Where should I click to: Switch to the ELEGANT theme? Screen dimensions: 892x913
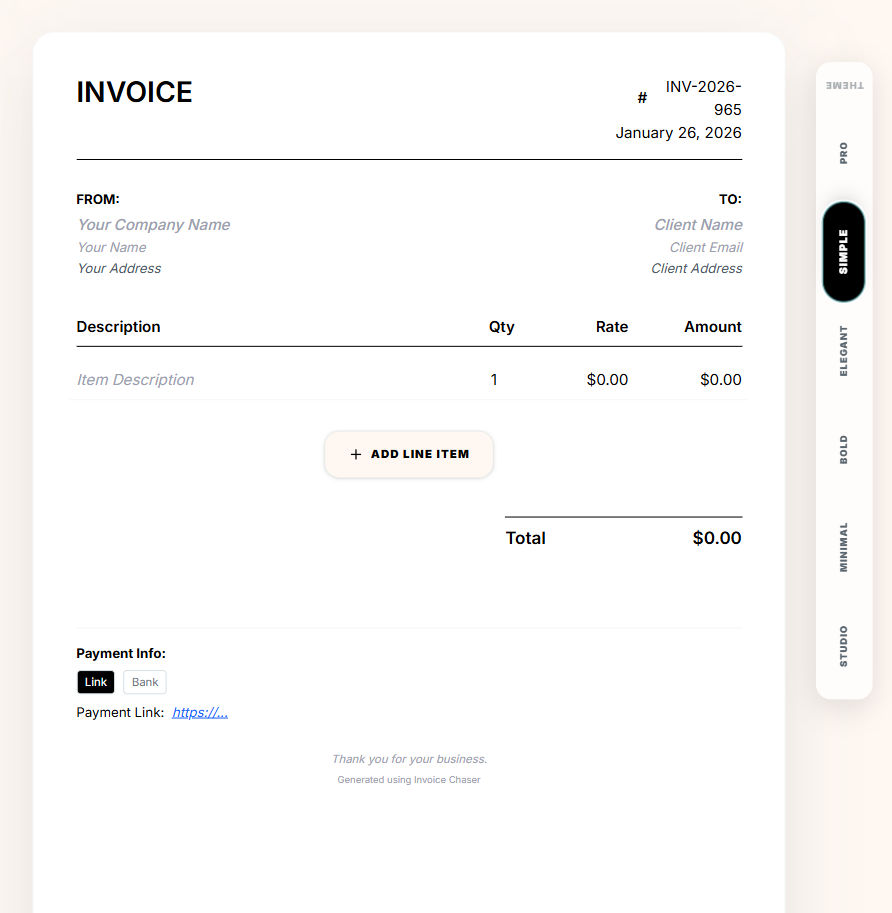(x=843, y=352)
